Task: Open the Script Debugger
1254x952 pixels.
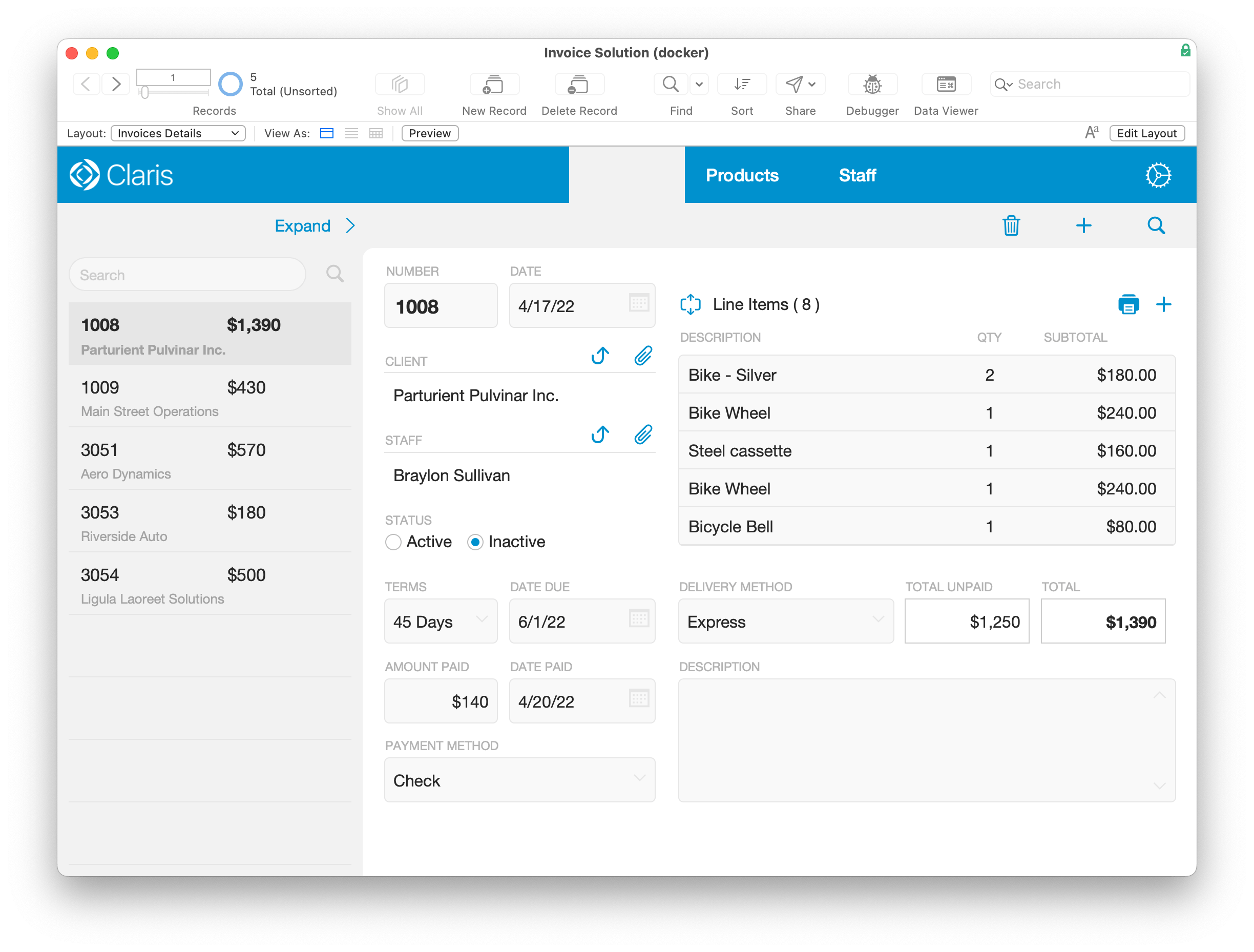Action: 872,84
